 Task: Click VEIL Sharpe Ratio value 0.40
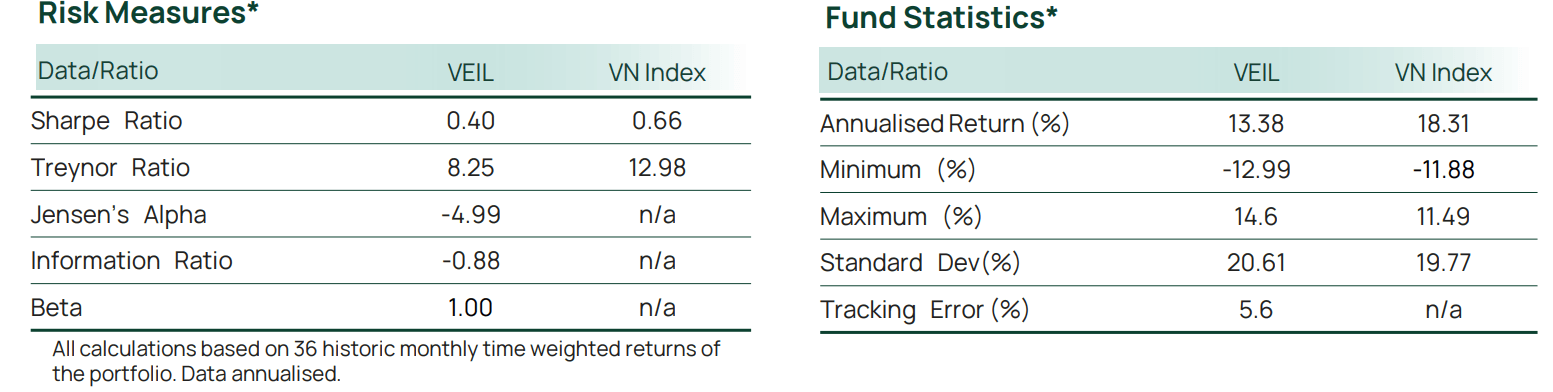click(471, 121)
